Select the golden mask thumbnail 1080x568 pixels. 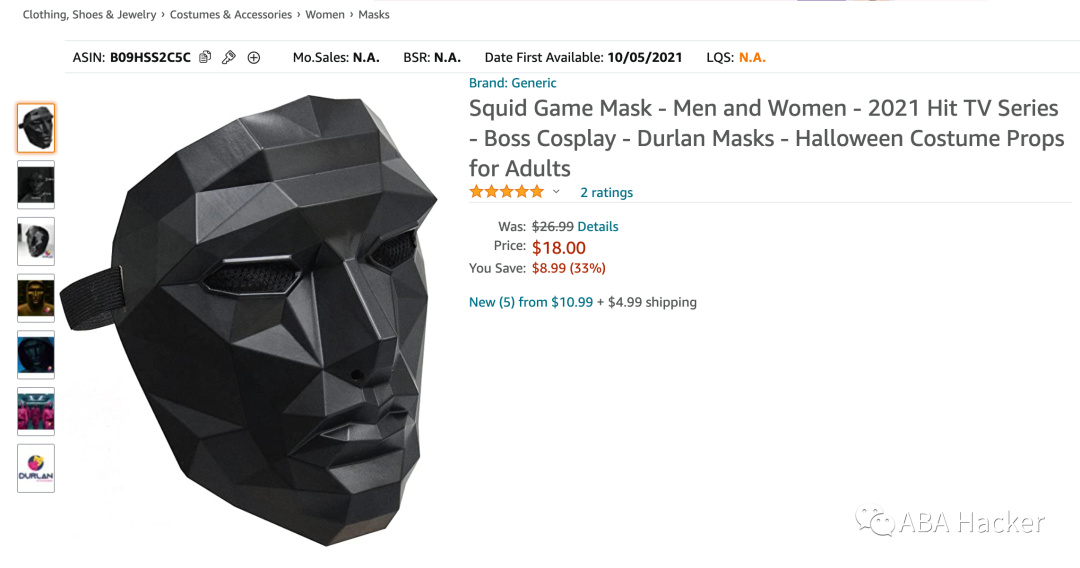coord(36,298)
